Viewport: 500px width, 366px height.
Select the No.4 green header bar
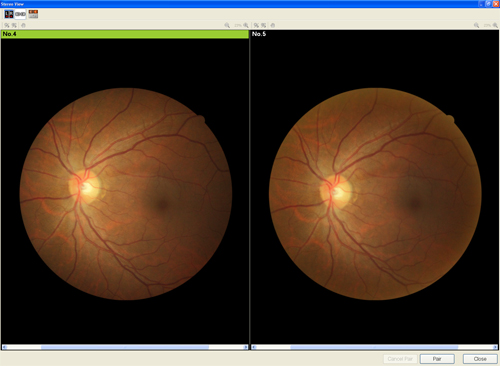click(x=125, y=34)
